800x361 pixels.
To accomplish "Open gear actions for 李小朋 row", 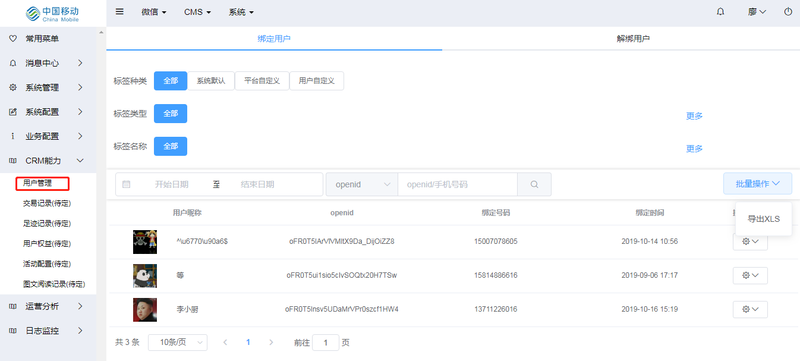I will coord(750,310).
